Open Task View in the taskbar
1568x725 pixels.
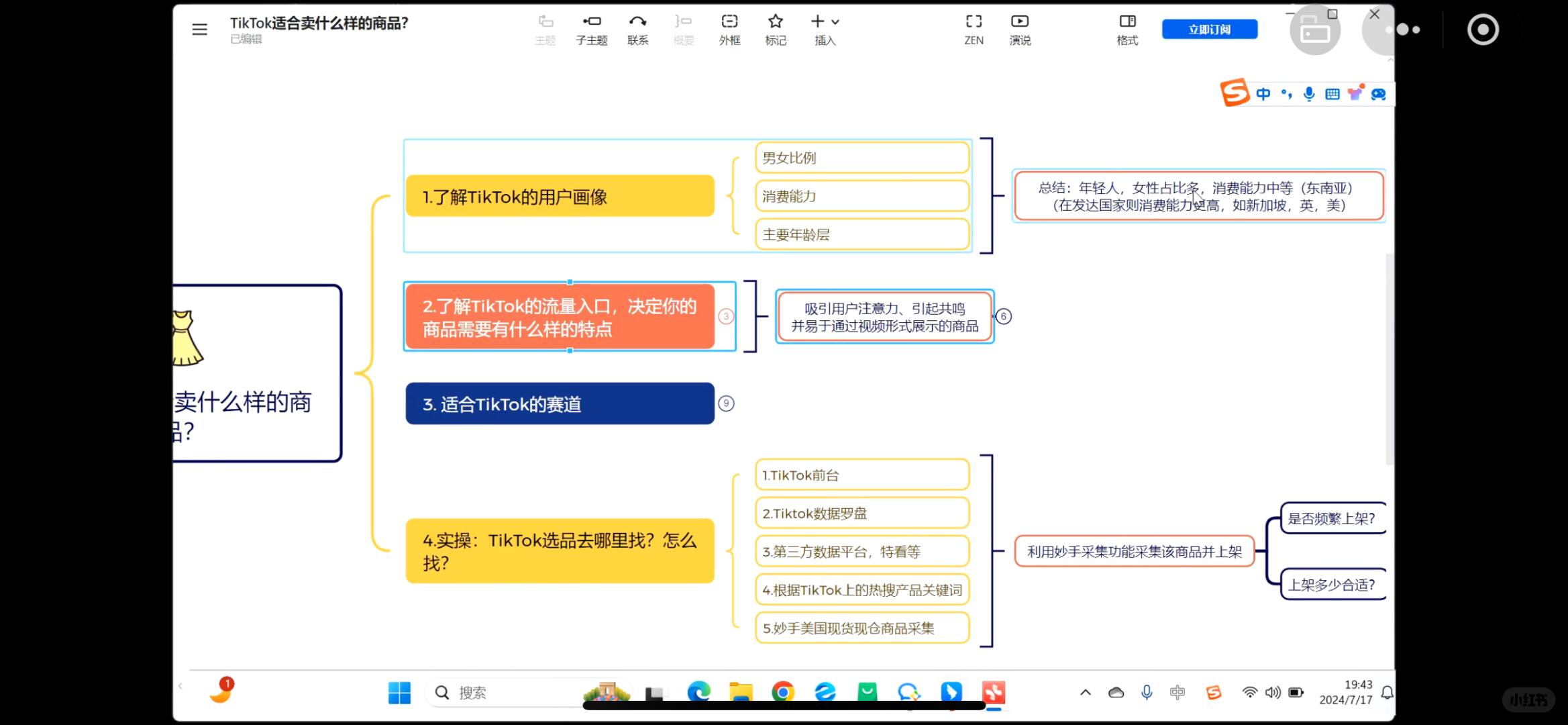coord(654,693)
